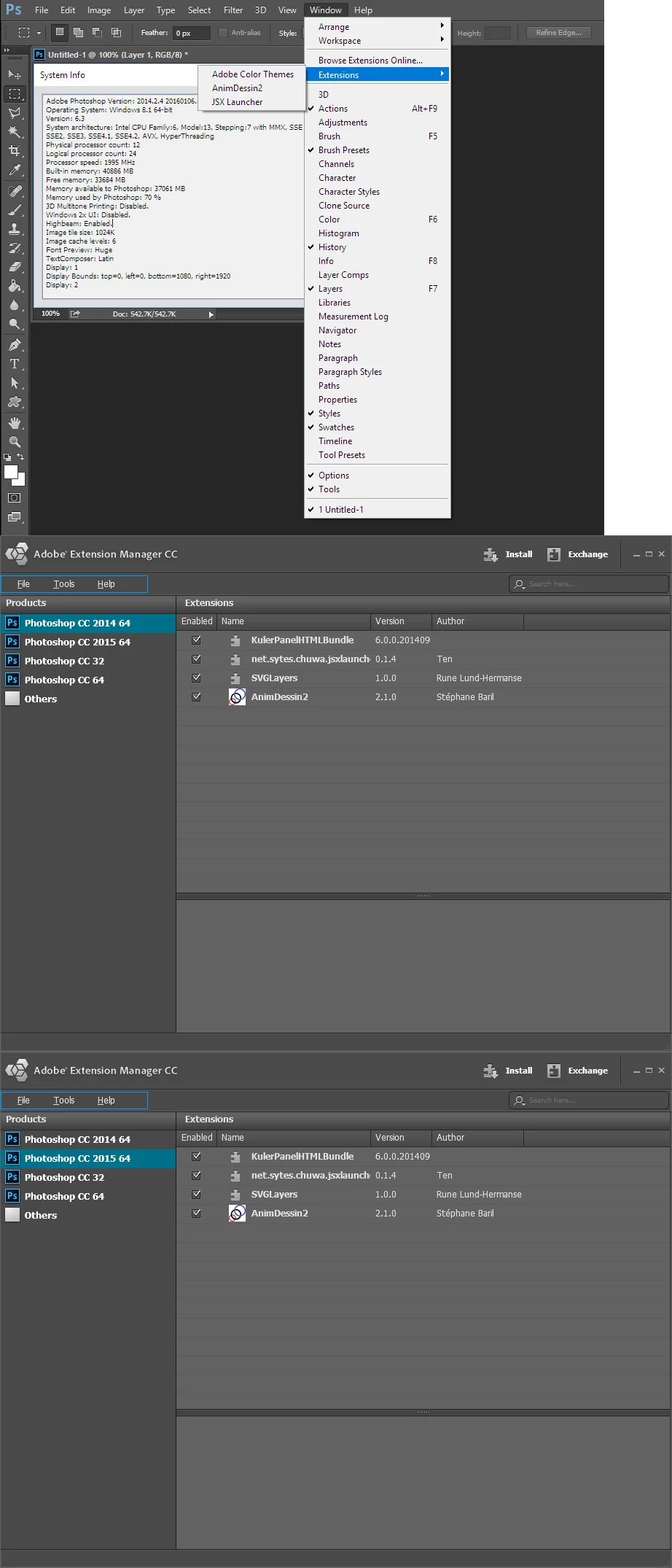The width and height of the screenshot is (672, 1568).
Task: Open the Filter menu in Photoshop
Action: [x=233, y=10]
